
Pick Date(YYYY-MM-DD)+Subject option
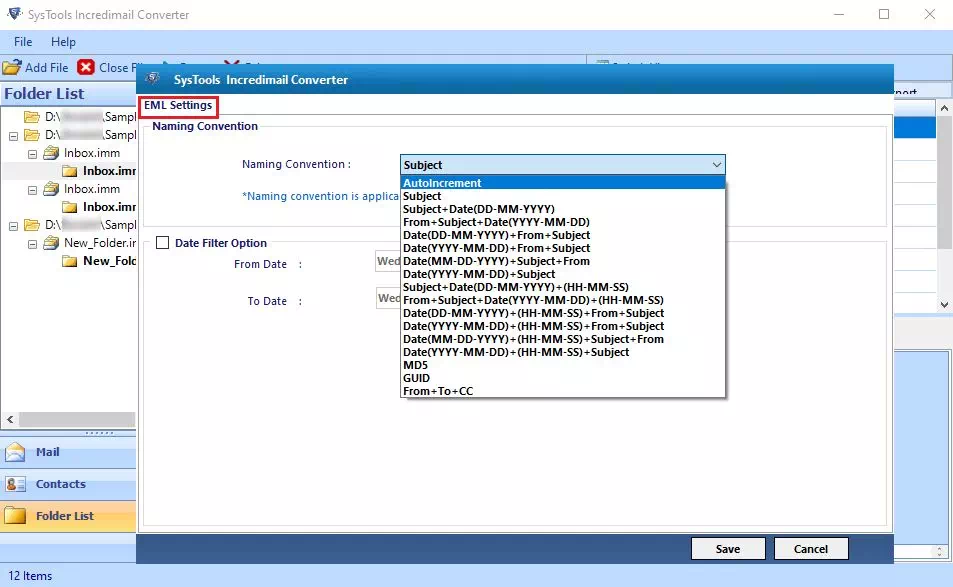(x=562, y=274)
